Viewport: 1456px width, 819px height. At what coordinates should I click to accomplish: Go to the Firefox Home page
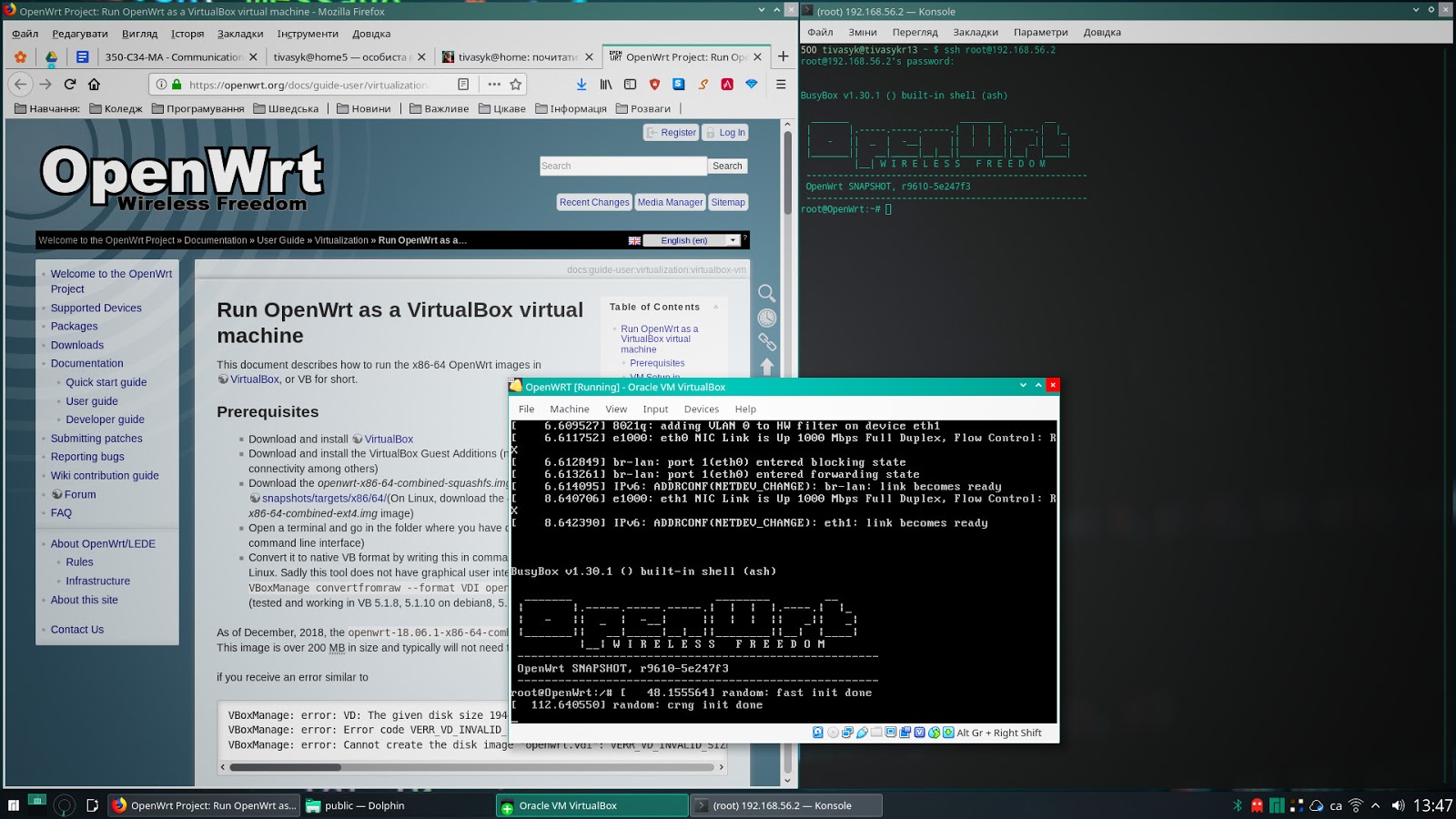[x=94, y=84]
